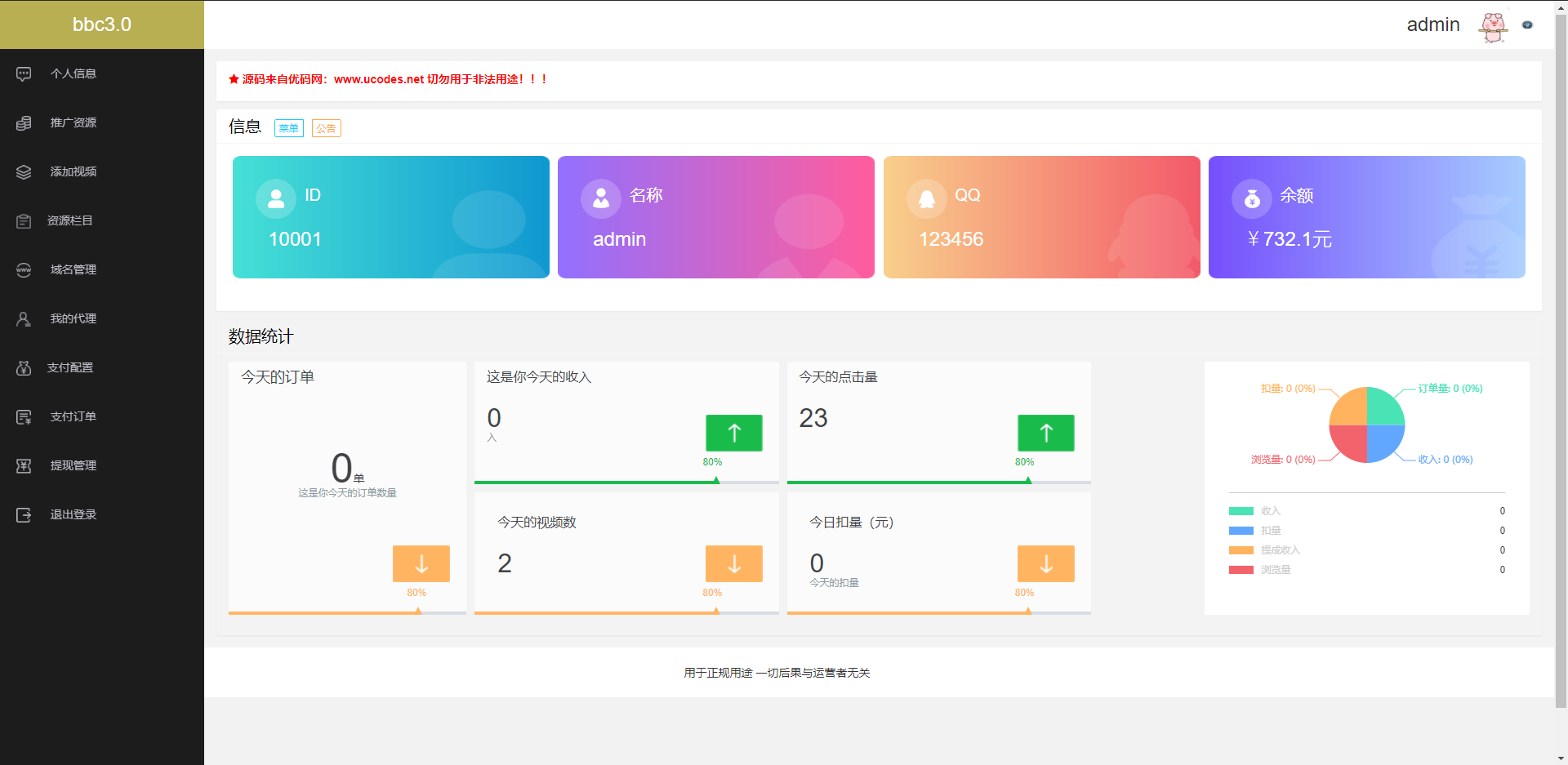
Task: Click the logout icon next to 退出登录
Action: (x=23, y=514)
